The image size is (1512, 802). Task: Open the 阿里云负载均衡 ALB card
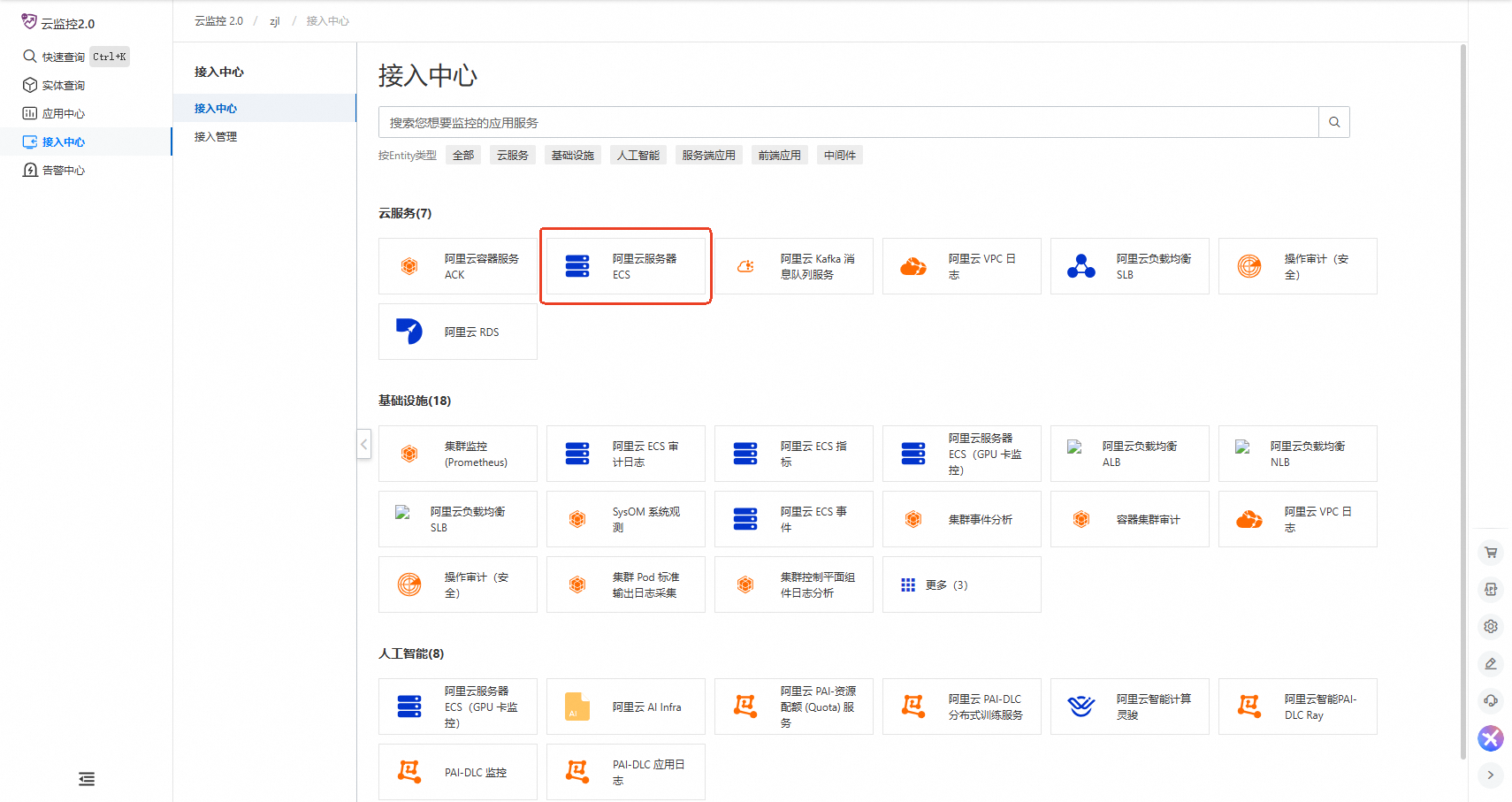[1130, 454]
